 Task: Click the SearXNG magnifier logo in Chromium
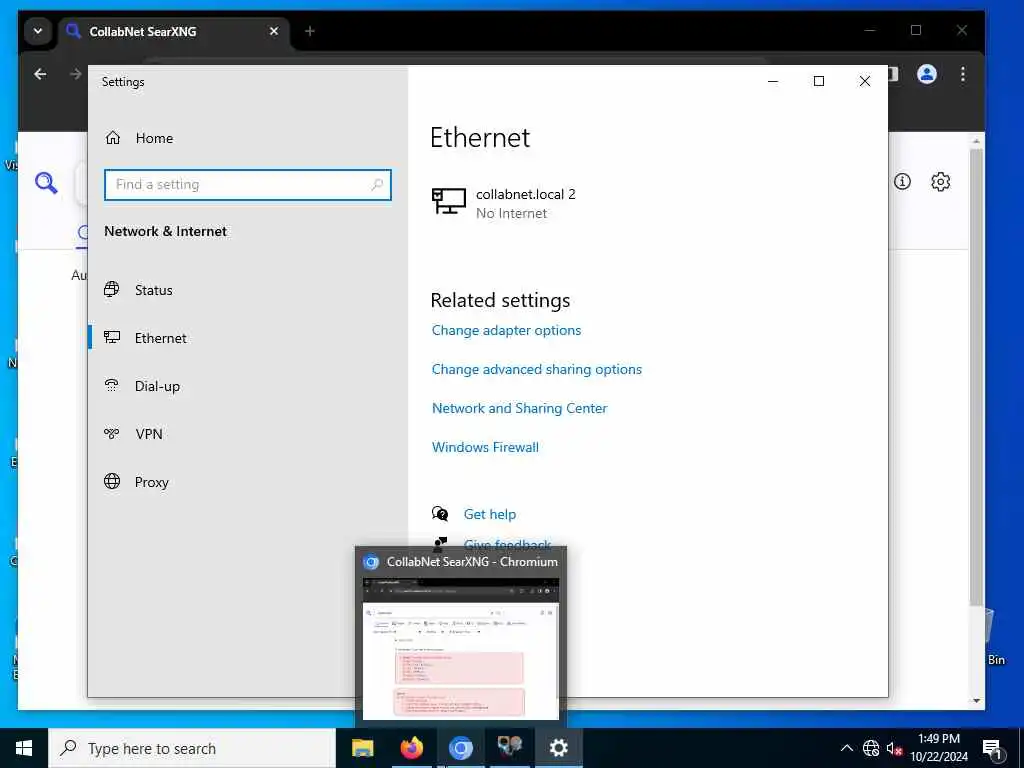click(46, 183)
